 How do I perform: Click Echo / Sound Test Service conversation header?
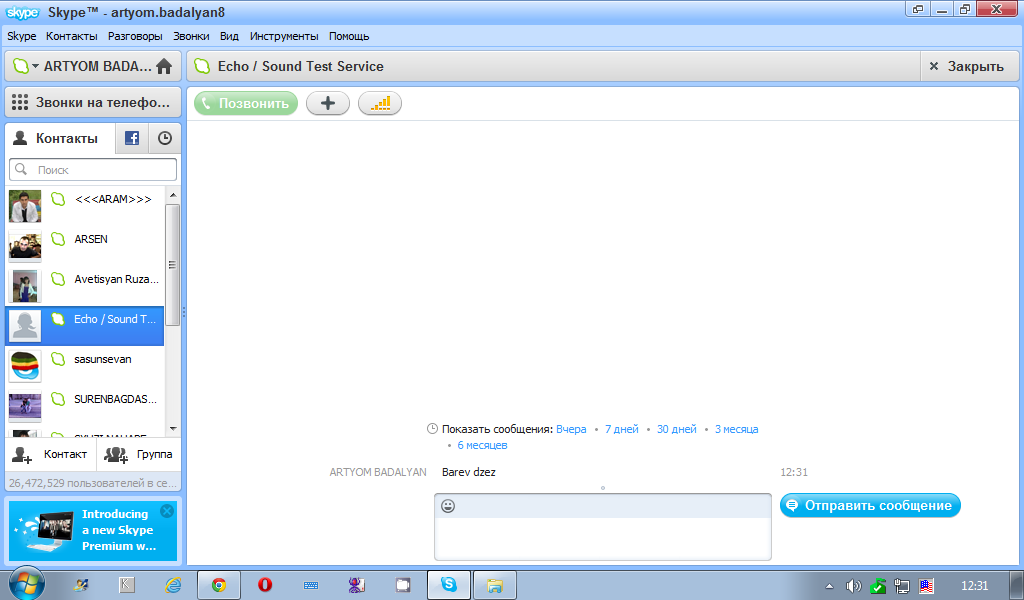300,66
